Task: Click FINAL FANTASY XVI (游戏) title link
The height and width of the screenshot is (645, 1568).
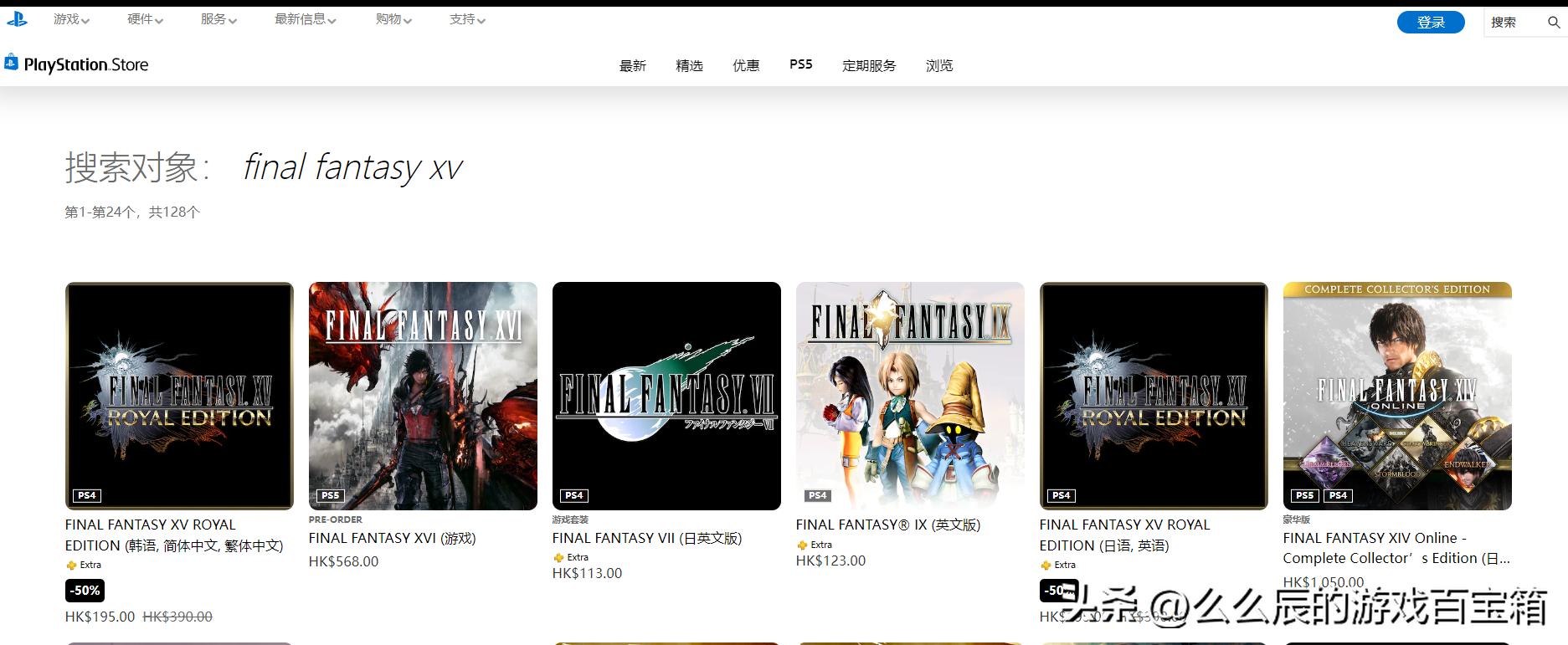Action: (x=392, y=538)
